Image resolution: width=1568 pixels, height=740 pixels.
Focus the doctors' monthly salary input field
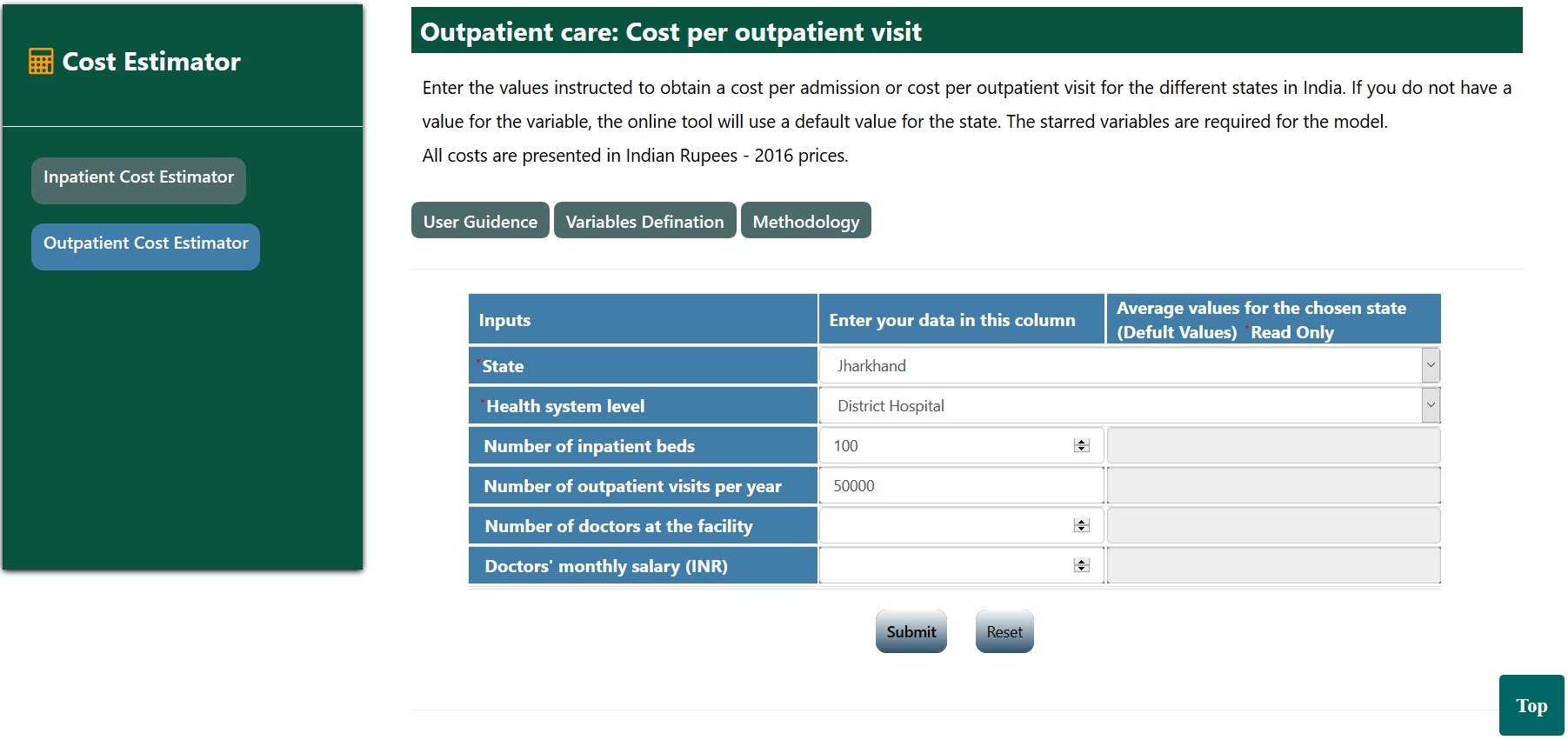(x=944, y=566)
